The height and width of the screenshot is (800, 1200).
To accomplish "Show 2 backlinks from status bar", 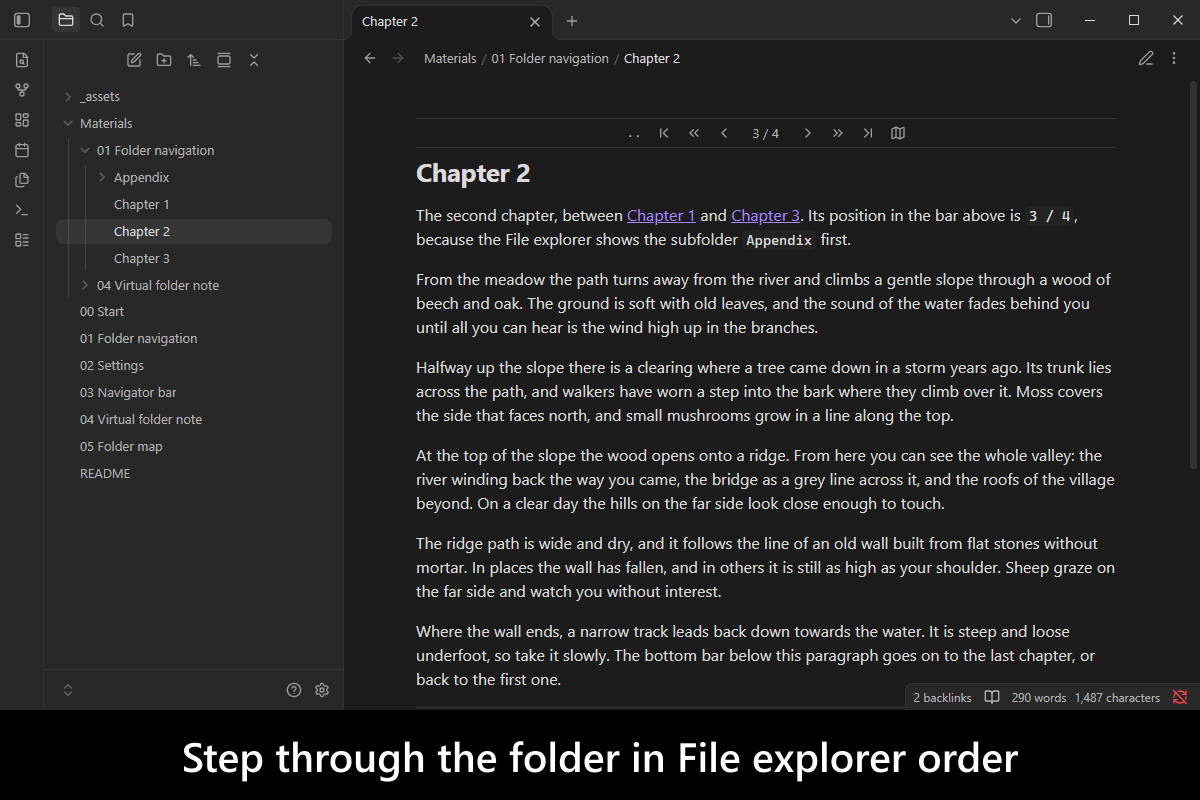I will tap(942, 697).
